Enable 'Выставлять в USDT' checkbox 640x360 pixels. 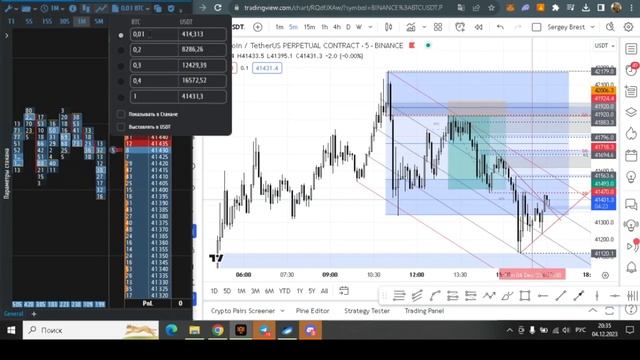coord(121,127)
